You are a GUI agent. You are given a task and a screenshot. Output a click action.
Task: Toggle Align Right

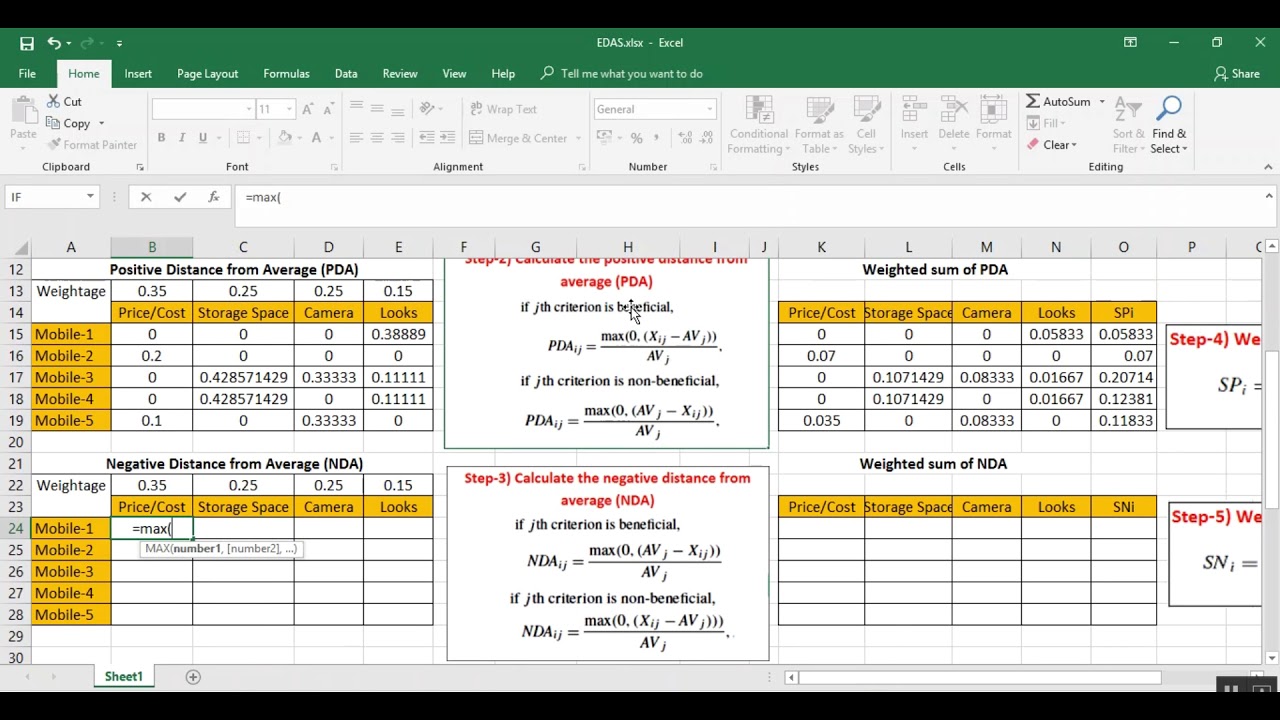click(398, 138)
